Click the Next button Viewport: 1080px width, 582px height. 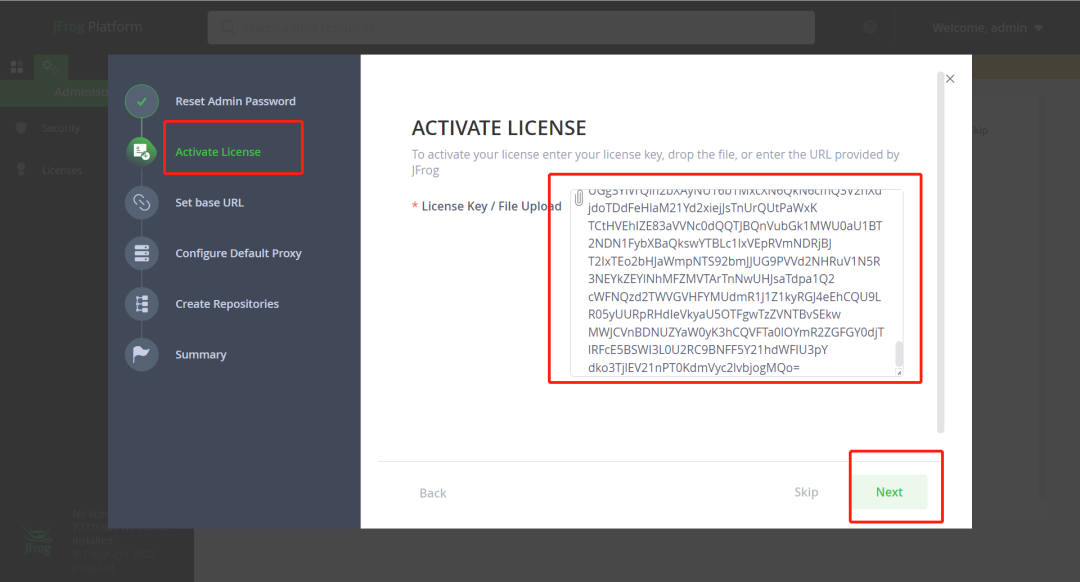(889, 492)
